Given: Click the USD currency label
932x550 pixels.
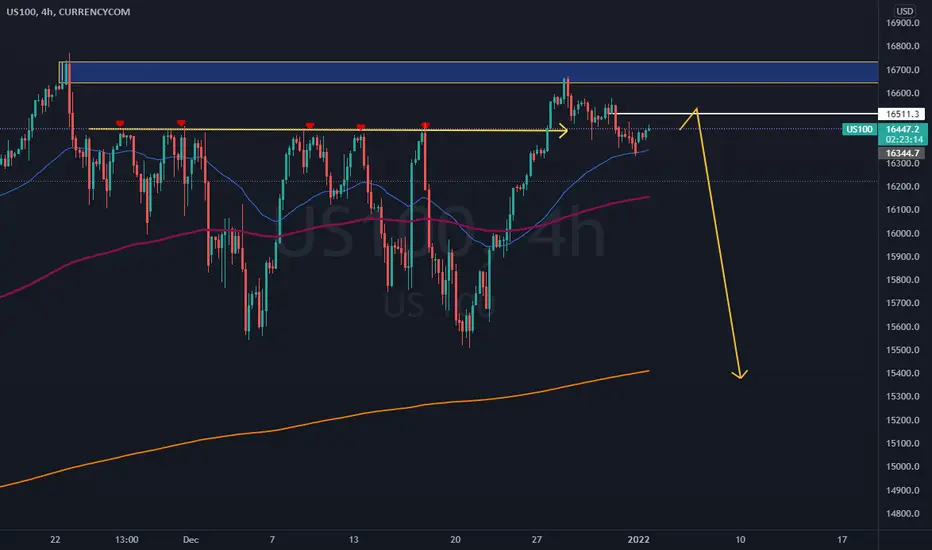Looking at the screenshot, I should pyautogui.click(x=904, y=11).
